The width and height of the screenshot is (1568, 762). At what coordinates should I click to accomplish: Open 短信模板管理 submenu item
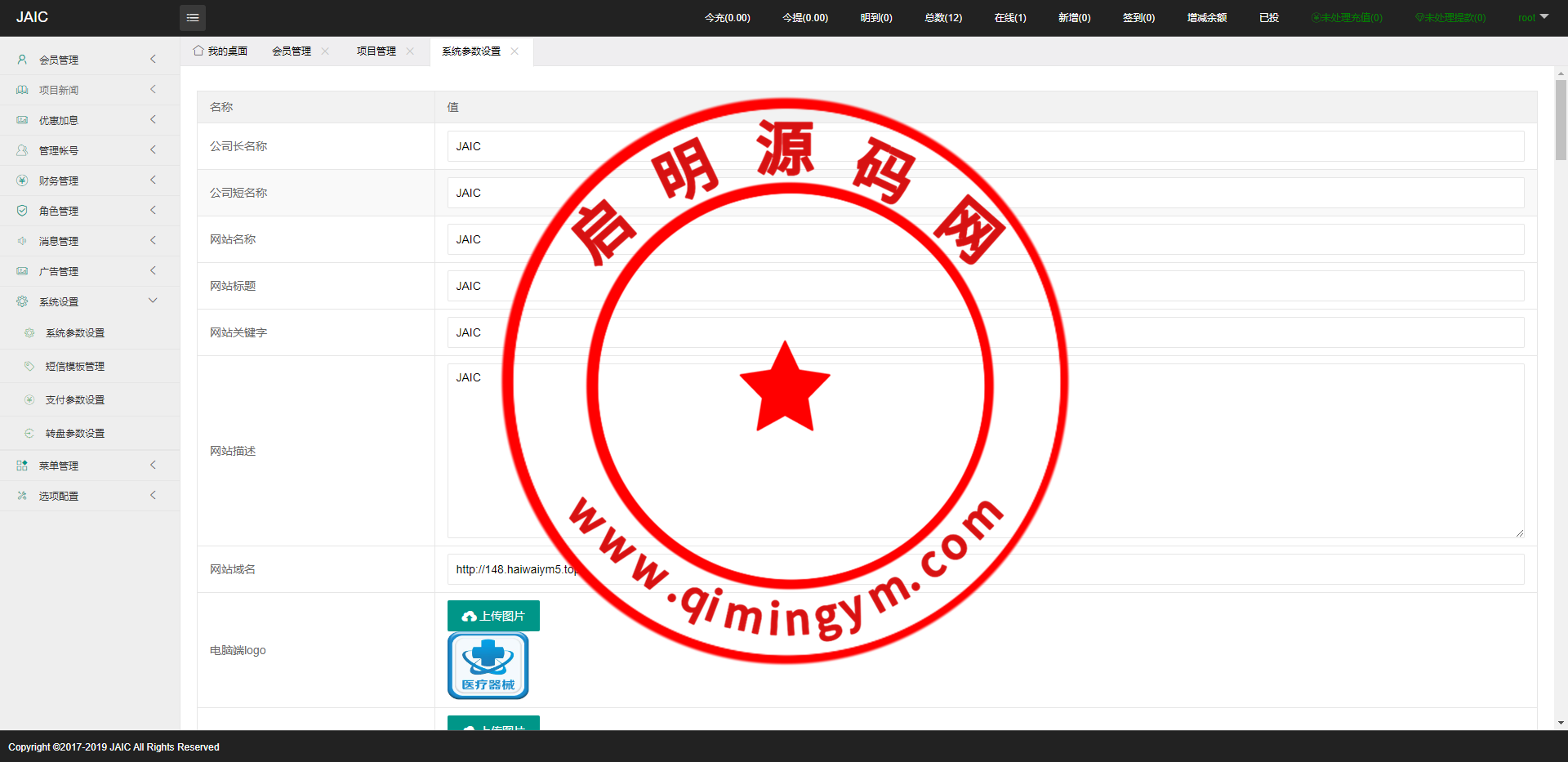pyautogui.click(x=75, y=367)
